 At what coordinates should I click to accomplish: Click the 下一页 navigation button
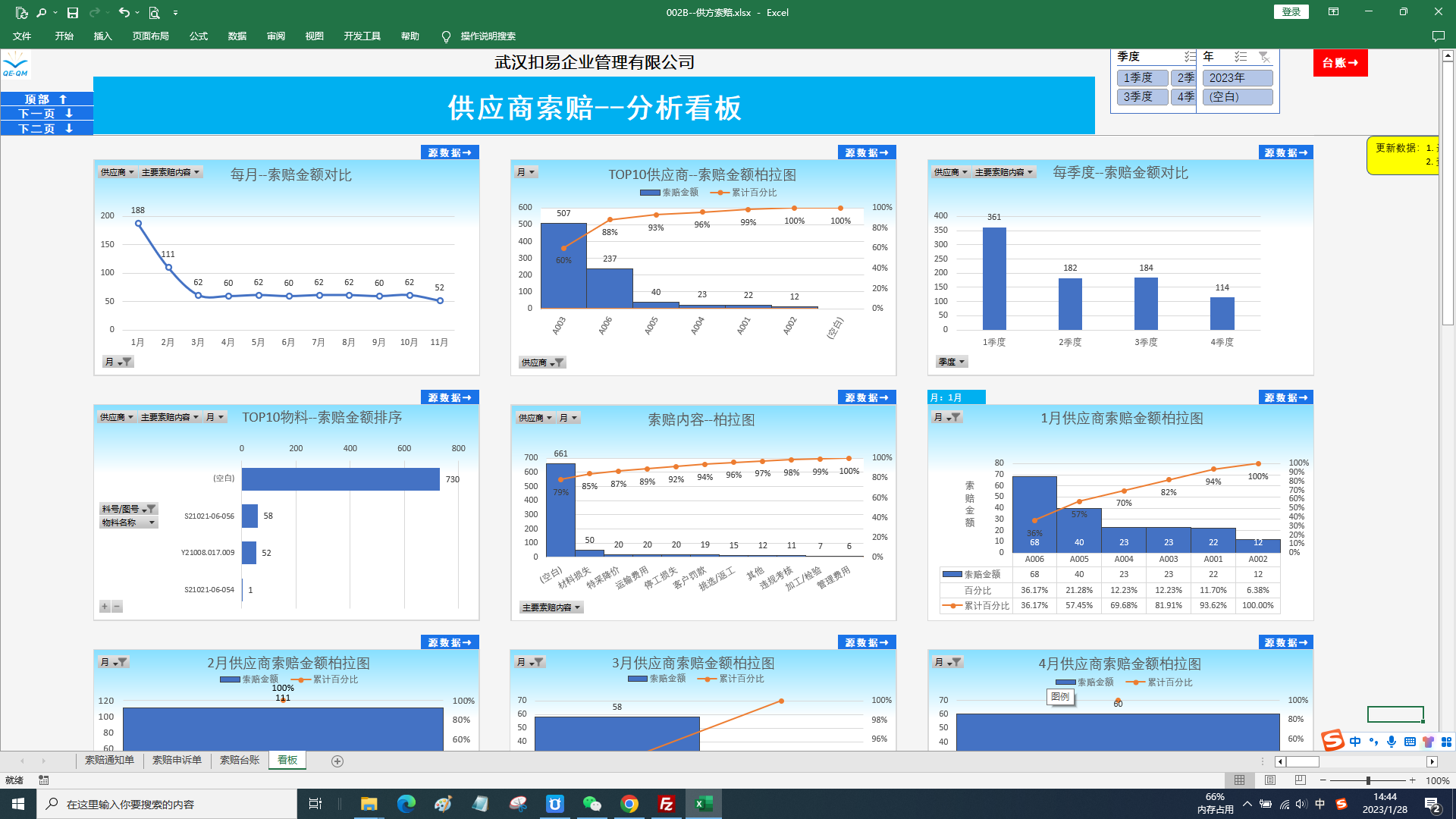click(x=47, y=113)
